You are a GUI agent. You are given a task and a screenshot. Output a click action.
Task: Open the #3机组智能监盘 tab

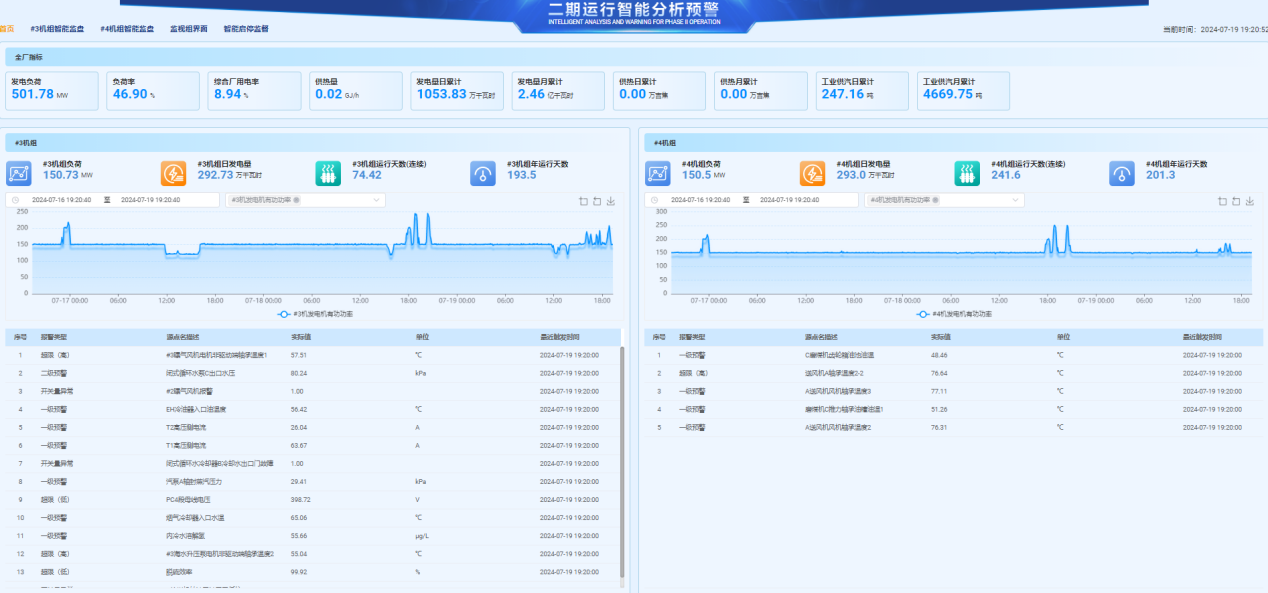(x=58, y=29)
